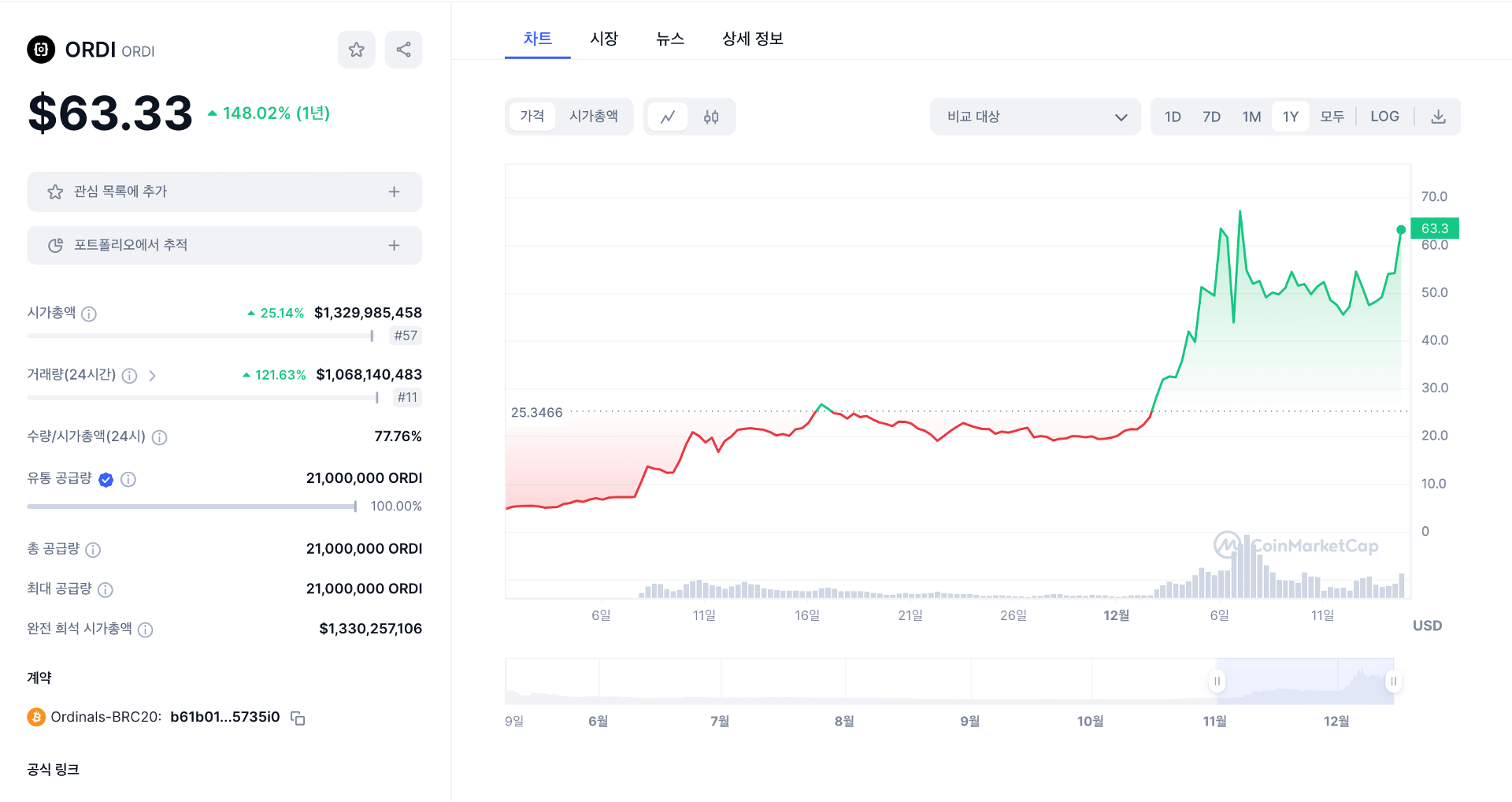Click the USD currency label
Screen dimensions: 1512x802
coord(1427,626)
